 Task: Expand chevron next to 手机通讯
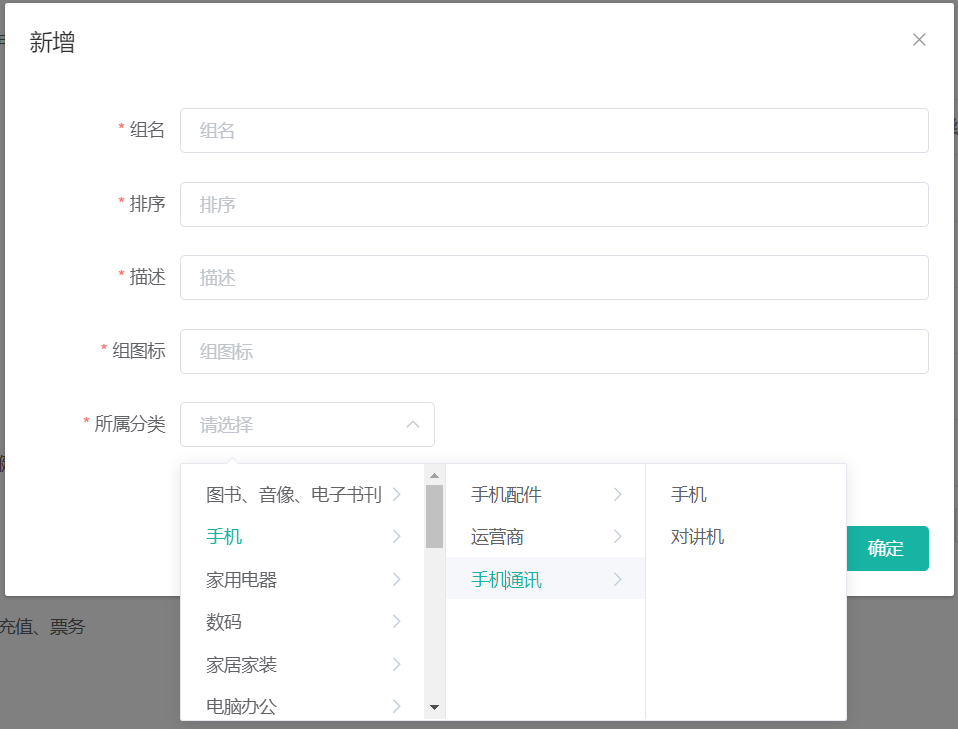click(618, 579)
